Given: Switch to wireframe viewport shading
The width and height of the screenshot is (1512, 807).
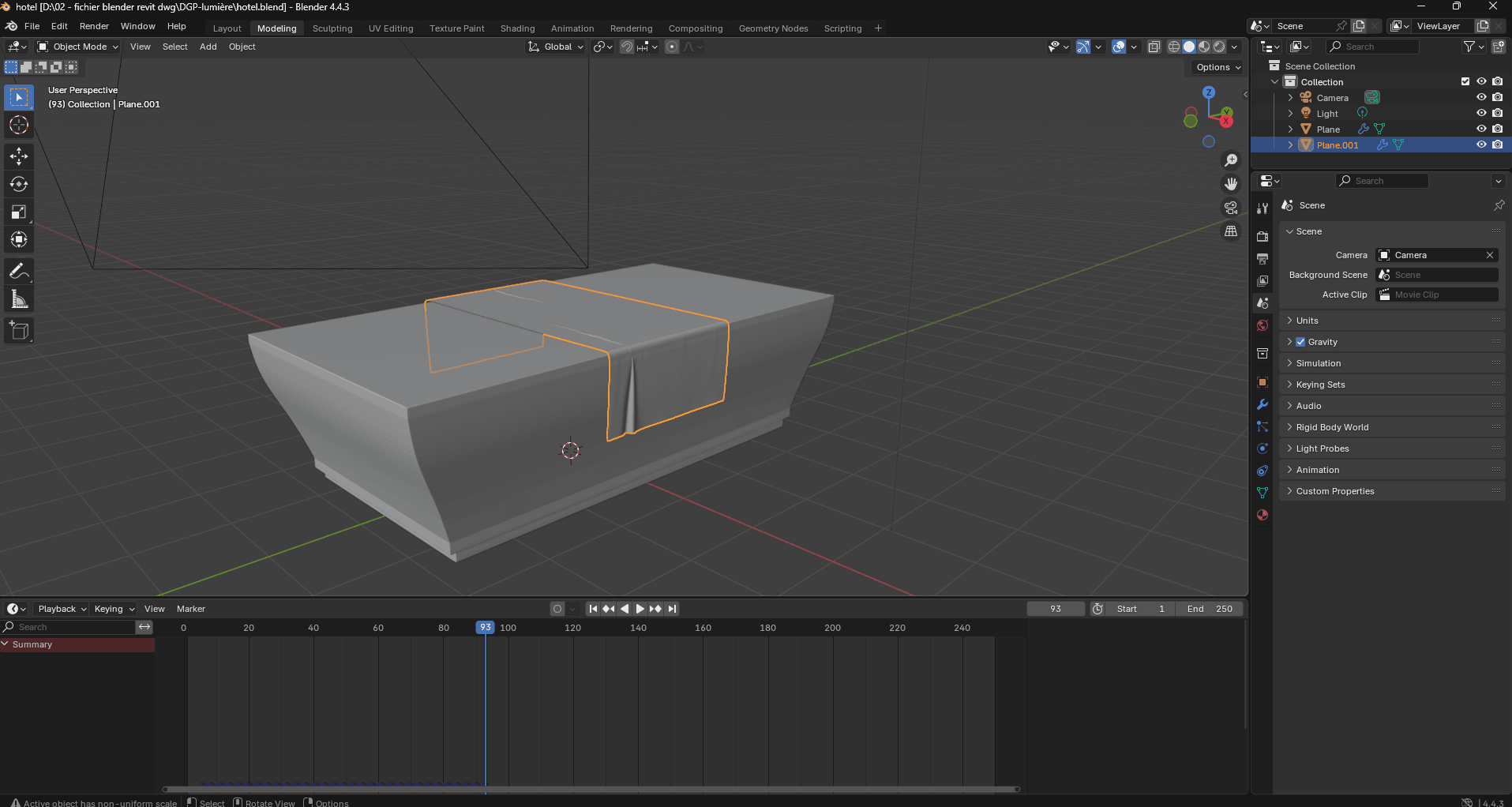Looking at the screenshot, I should coord(1174,47).
